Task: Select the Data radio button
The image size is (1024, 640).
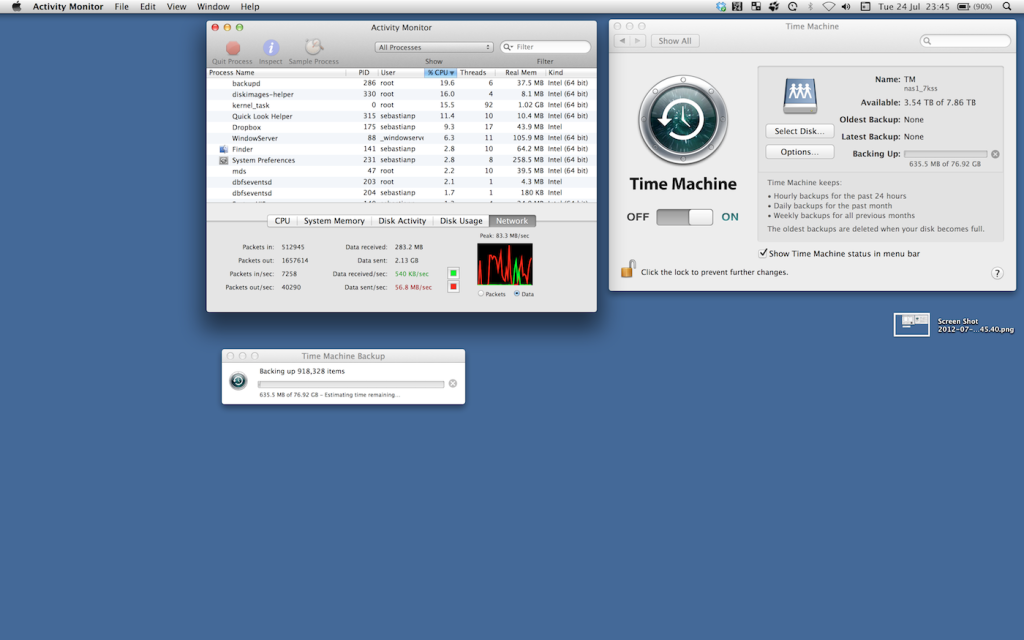Action: [x=517, y=294]
